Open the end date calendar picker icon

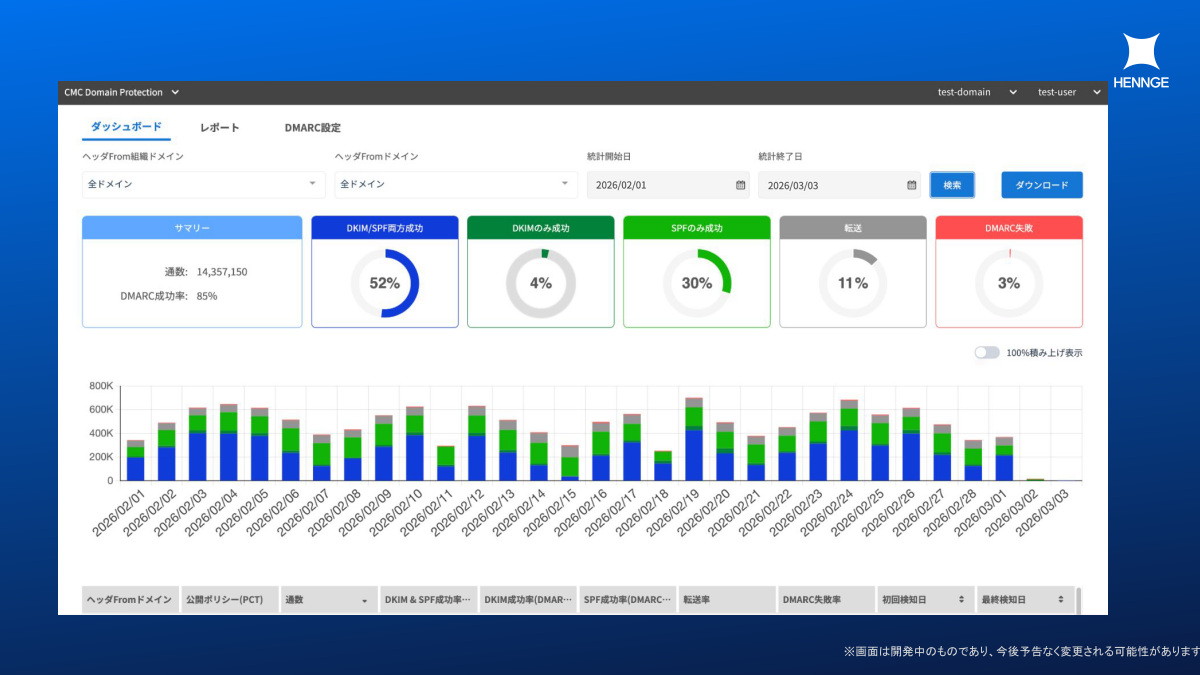[x=910, y=185]
